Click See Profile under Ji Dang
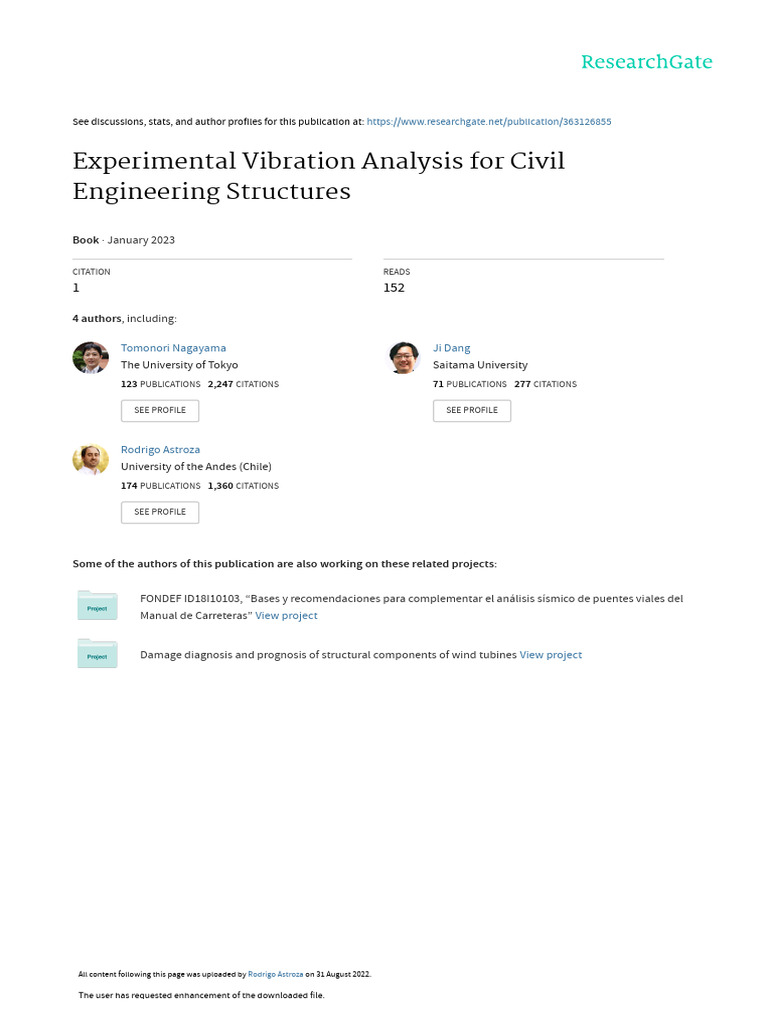The width and height of the screenshot is (768, 1024). [472, 410]
